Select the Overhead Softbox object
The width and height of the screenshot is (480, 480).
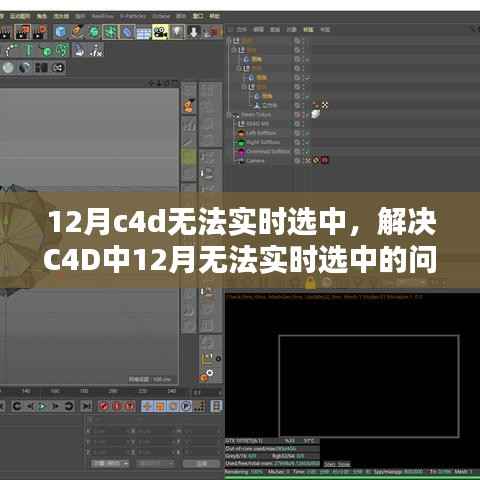click(x=268, y=152)
